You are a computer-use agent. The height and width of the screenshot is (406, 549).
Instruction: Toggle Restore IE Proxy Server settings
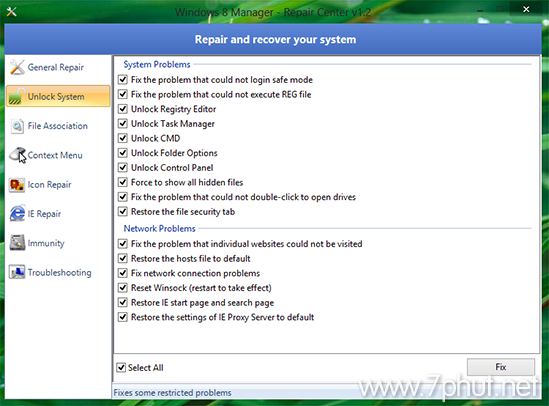[x=123, y=317]
